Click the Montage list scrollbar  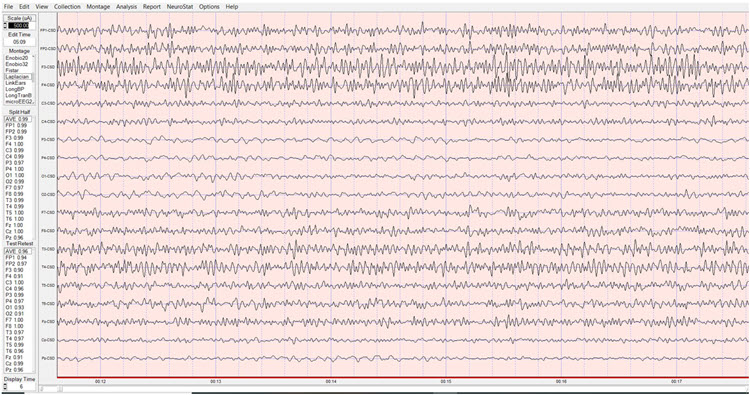point(33,79)
